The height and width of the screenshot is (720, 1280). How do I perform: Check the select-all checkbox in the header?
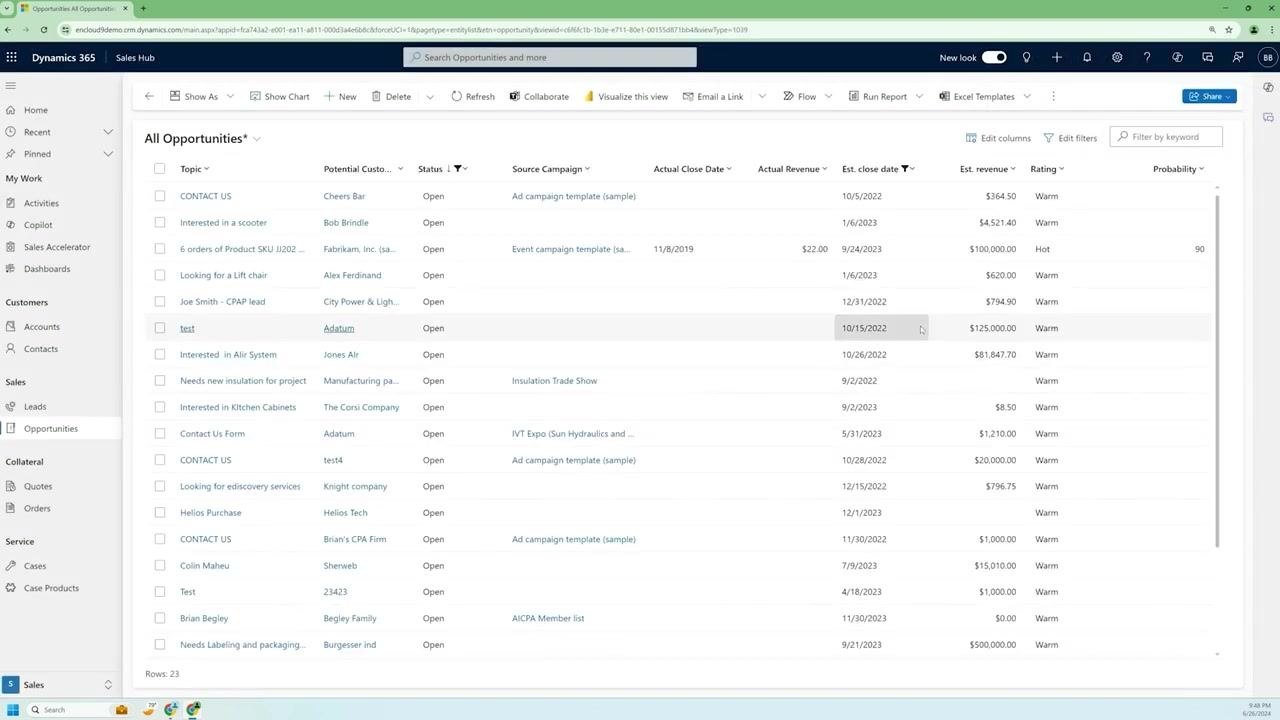point(160,169)
